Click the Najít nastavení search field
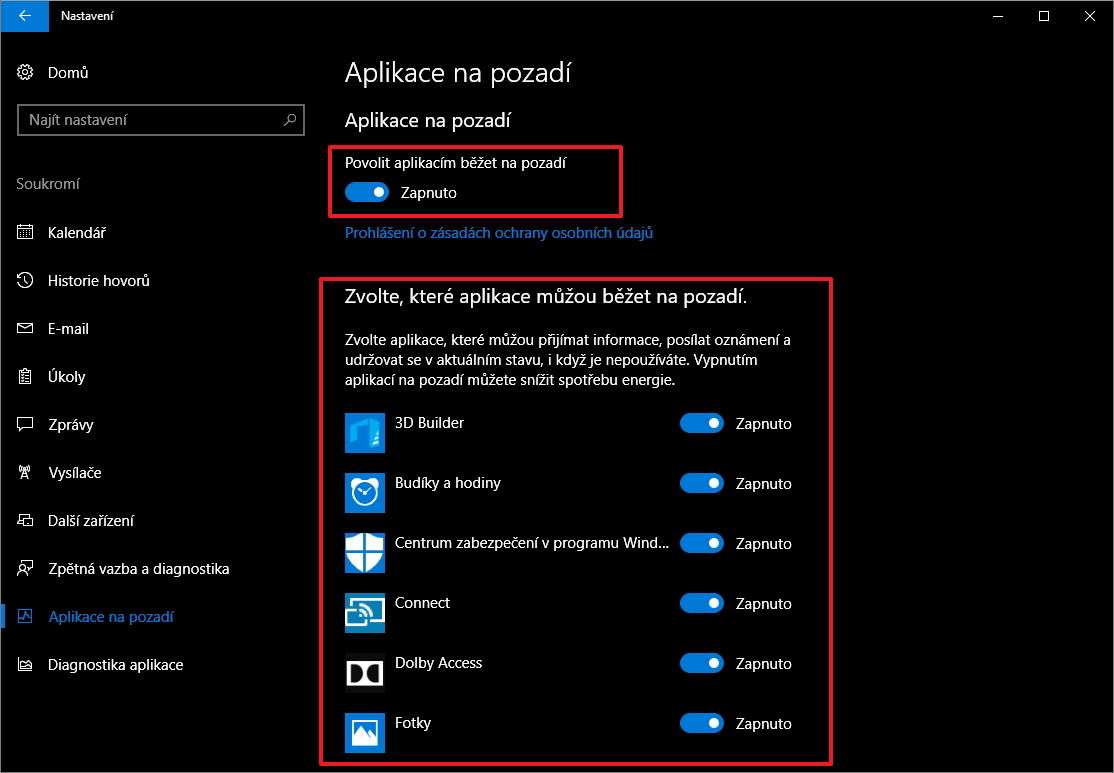1114x773 pixels. [150, 120]
